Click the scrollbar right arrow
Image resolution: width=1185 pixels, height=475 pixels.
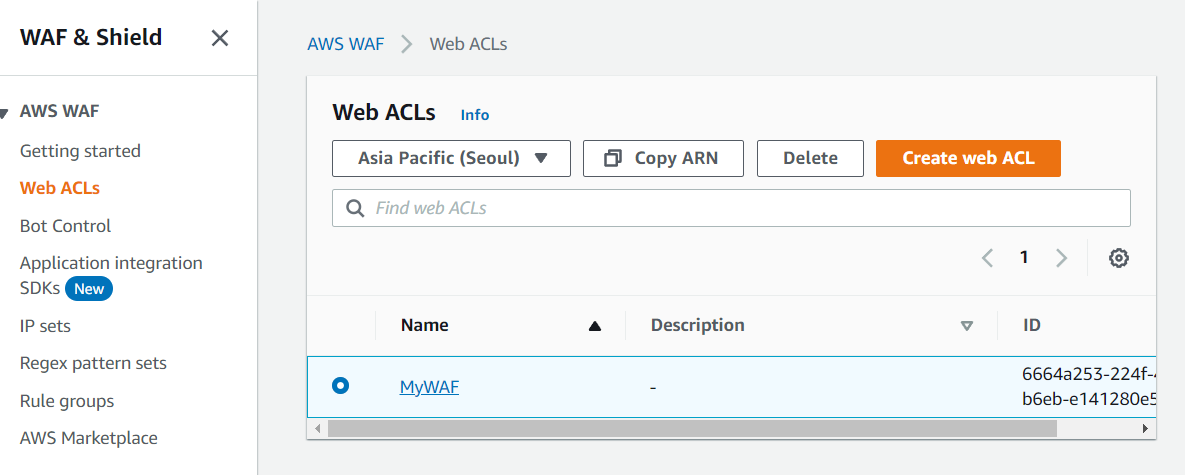1146,428
